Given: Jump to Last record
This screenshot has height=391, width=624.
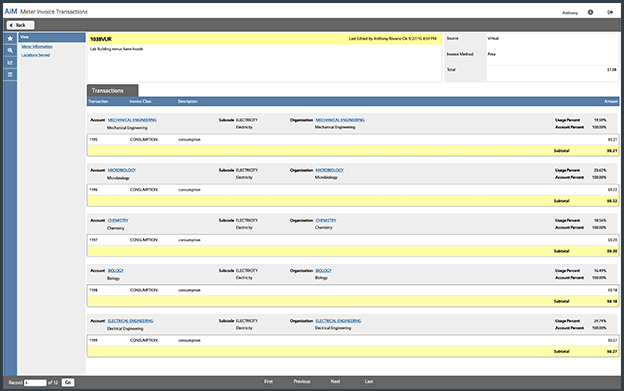Looking at the screenshot, I should coord(369,381).
